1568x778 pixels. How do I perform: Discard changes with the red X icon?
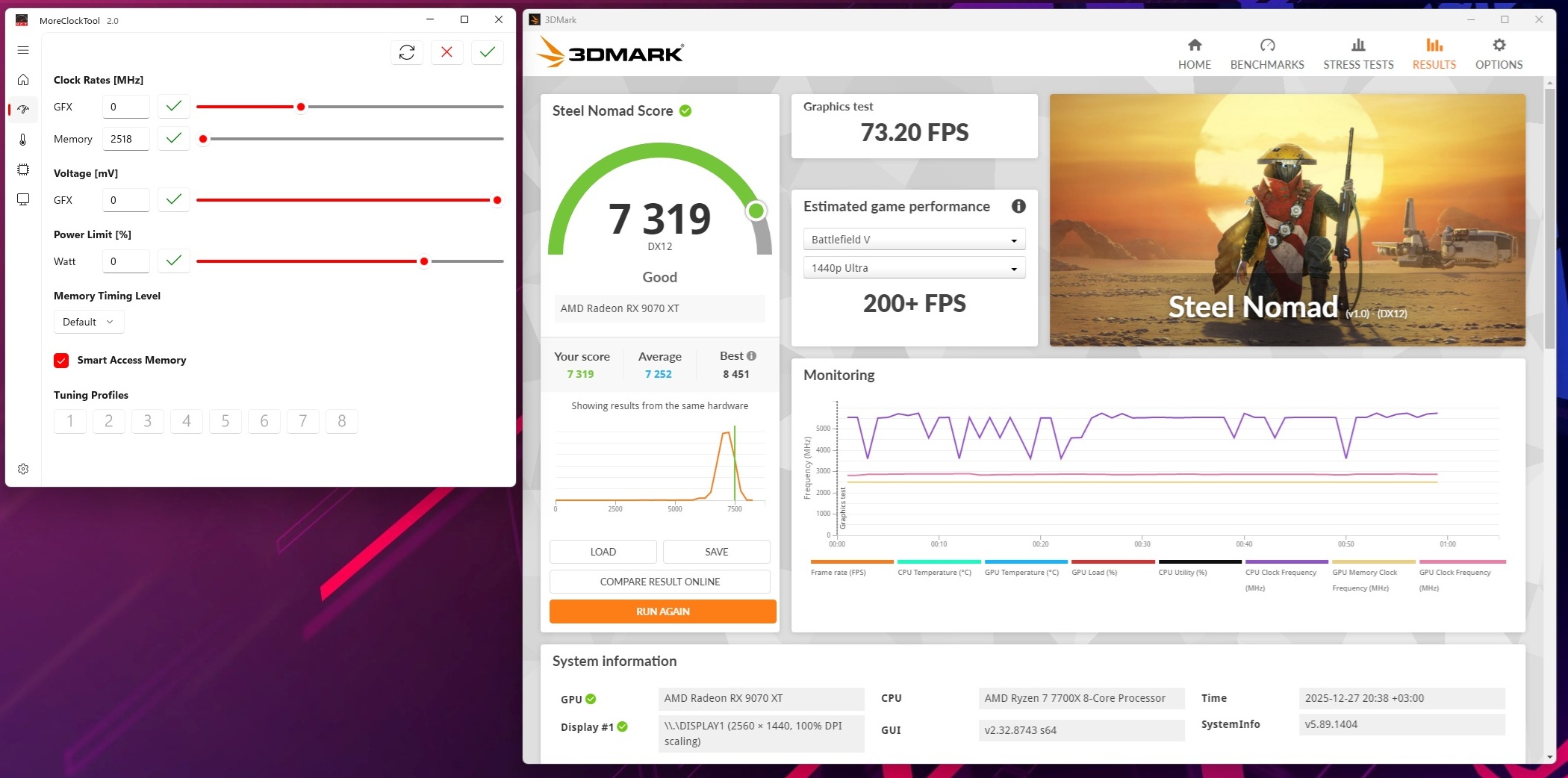(447, 52)
